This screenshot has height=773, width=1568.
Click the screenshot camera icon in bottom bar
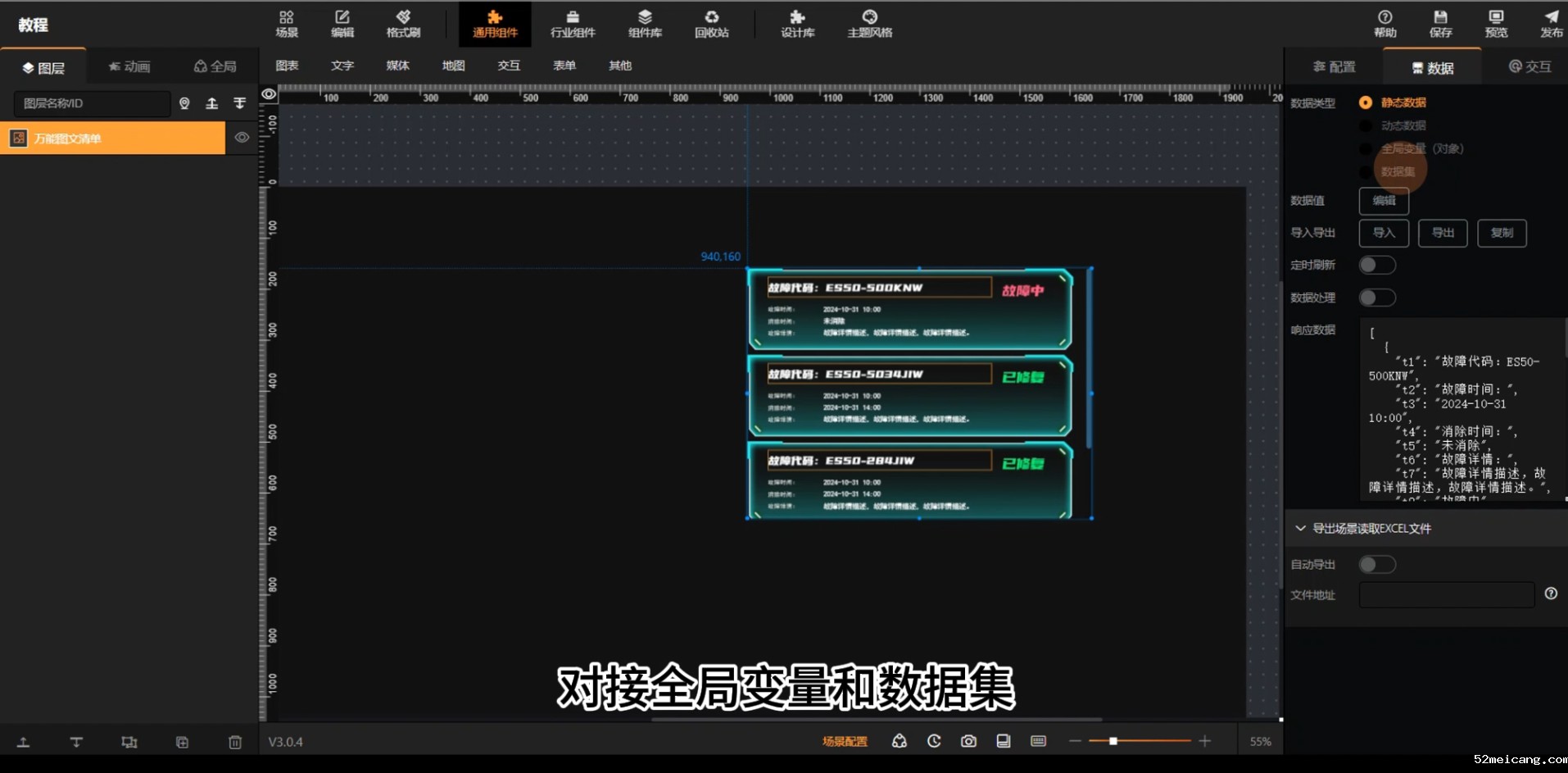click(968, 741)
